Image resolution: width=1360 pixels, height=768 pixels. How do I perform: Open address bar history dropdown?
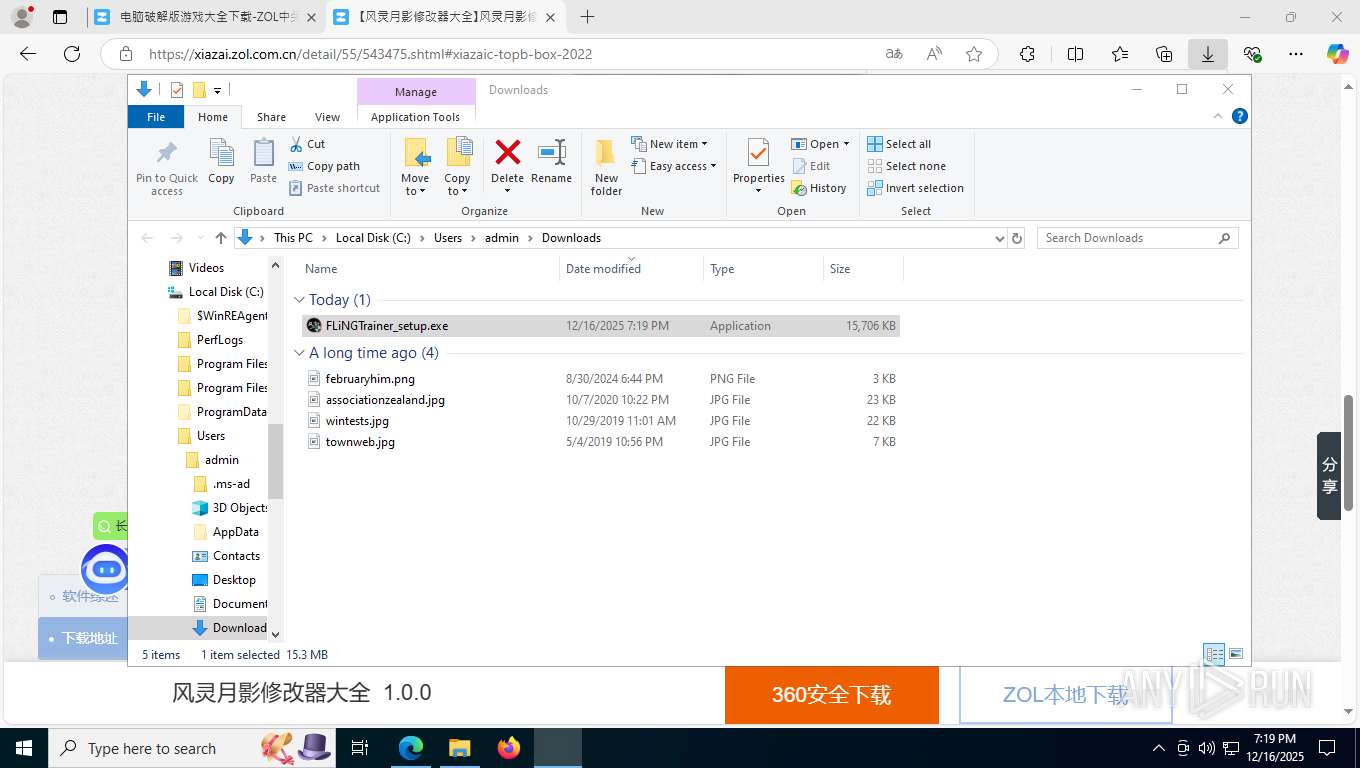click(999, 238)
